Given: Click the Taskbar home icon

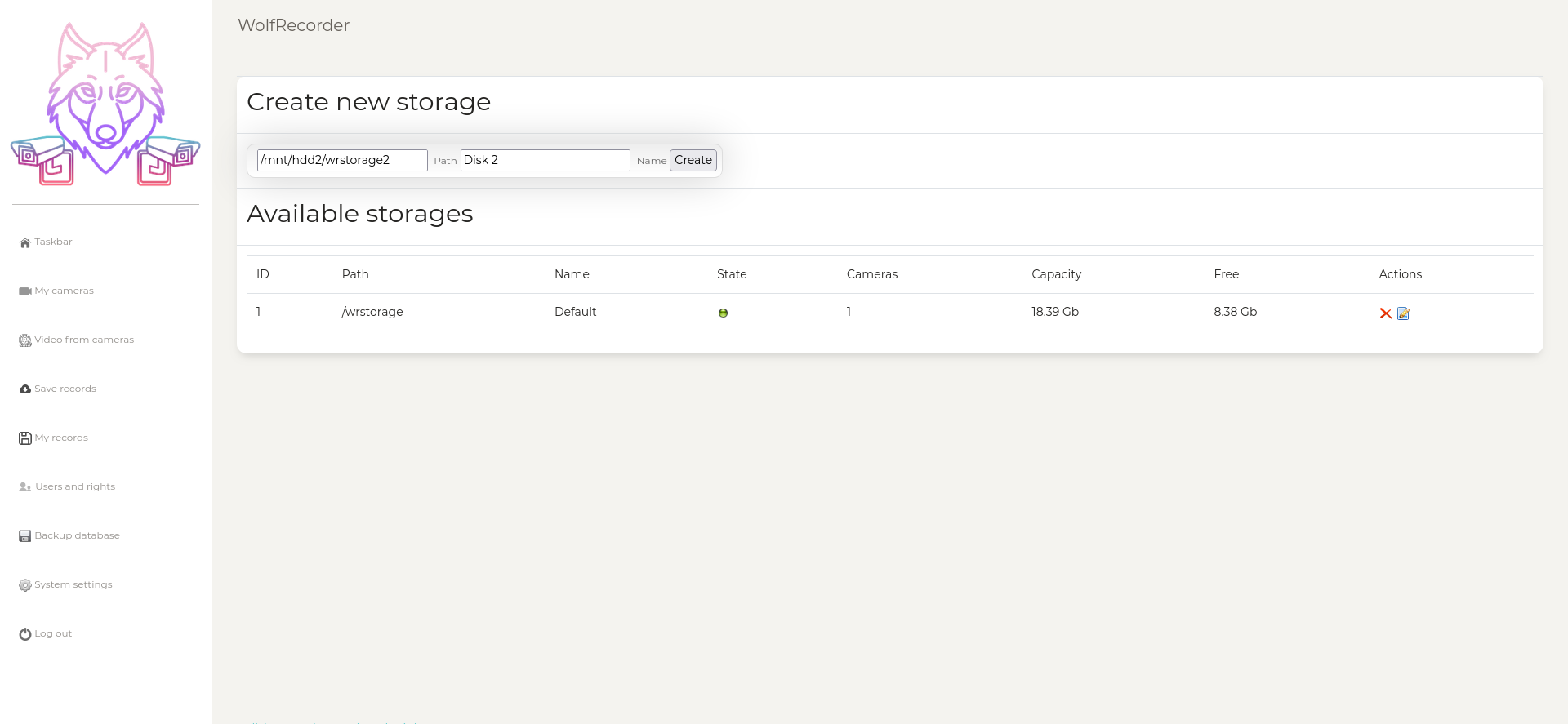Looking at the screenshot, I should click(25, 242).
